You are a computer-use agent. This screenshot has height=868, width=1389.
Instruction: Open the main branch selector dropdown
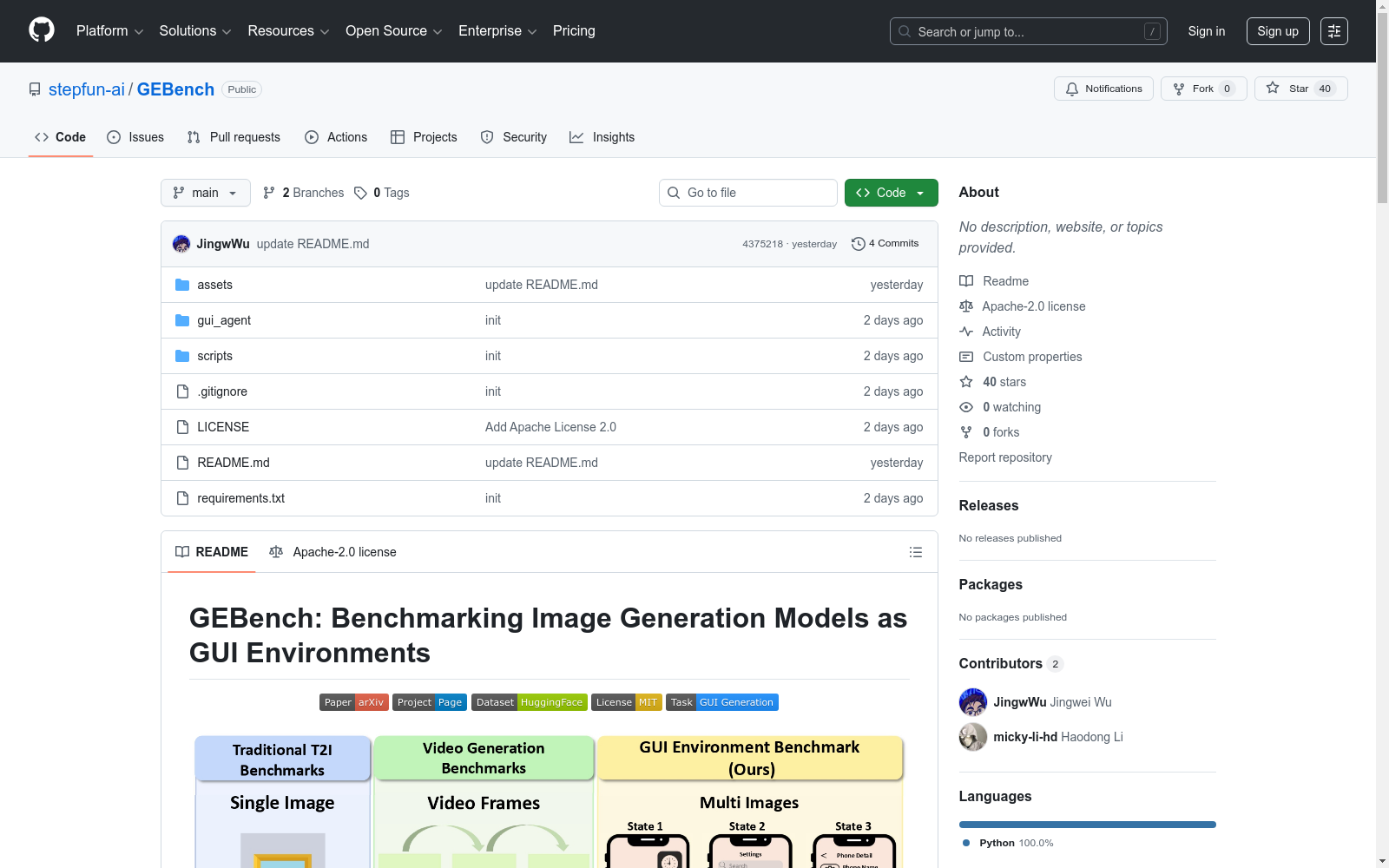[206, 193]
